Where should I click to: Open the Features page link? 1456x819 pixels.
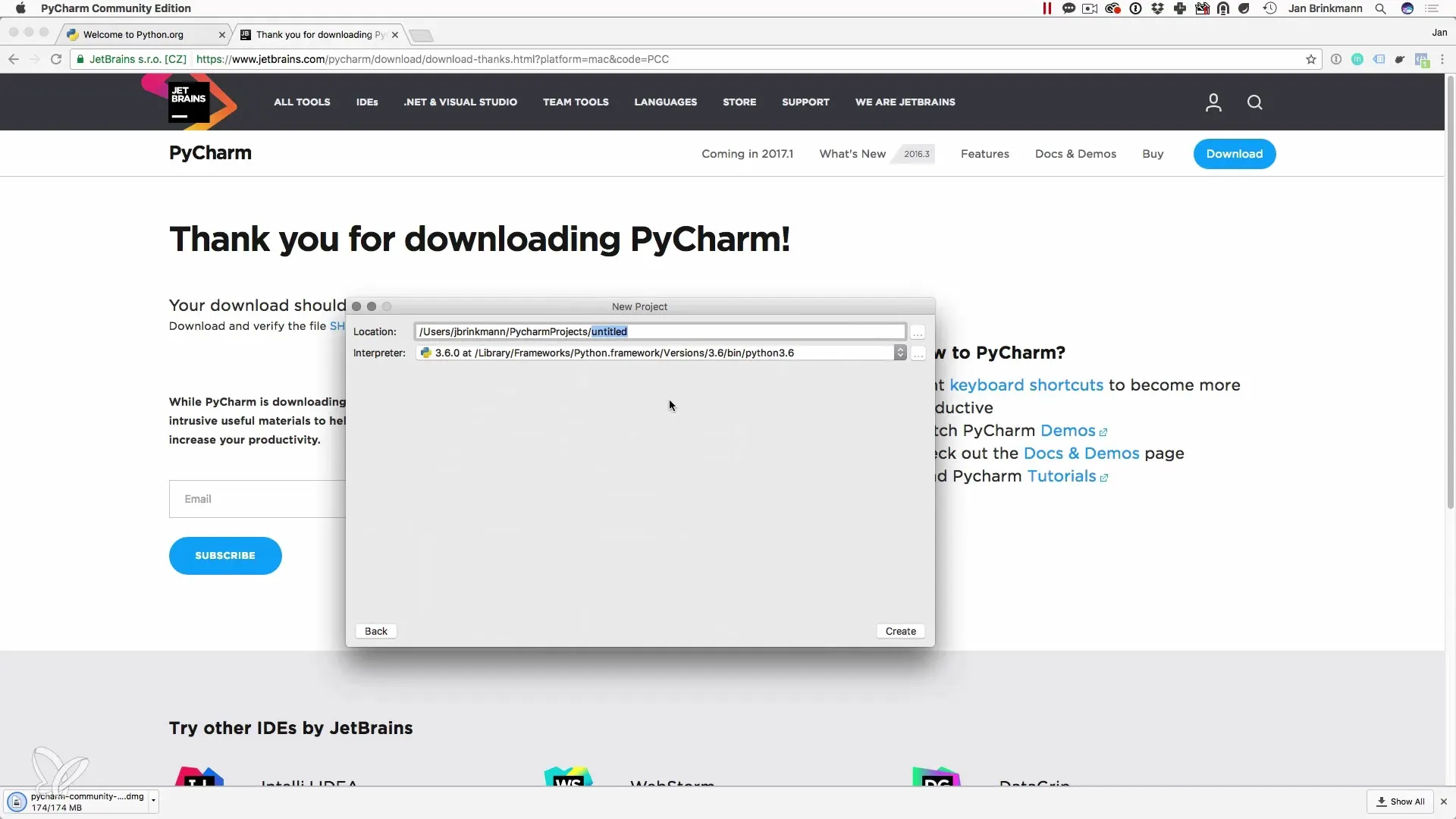pos(984,154)
